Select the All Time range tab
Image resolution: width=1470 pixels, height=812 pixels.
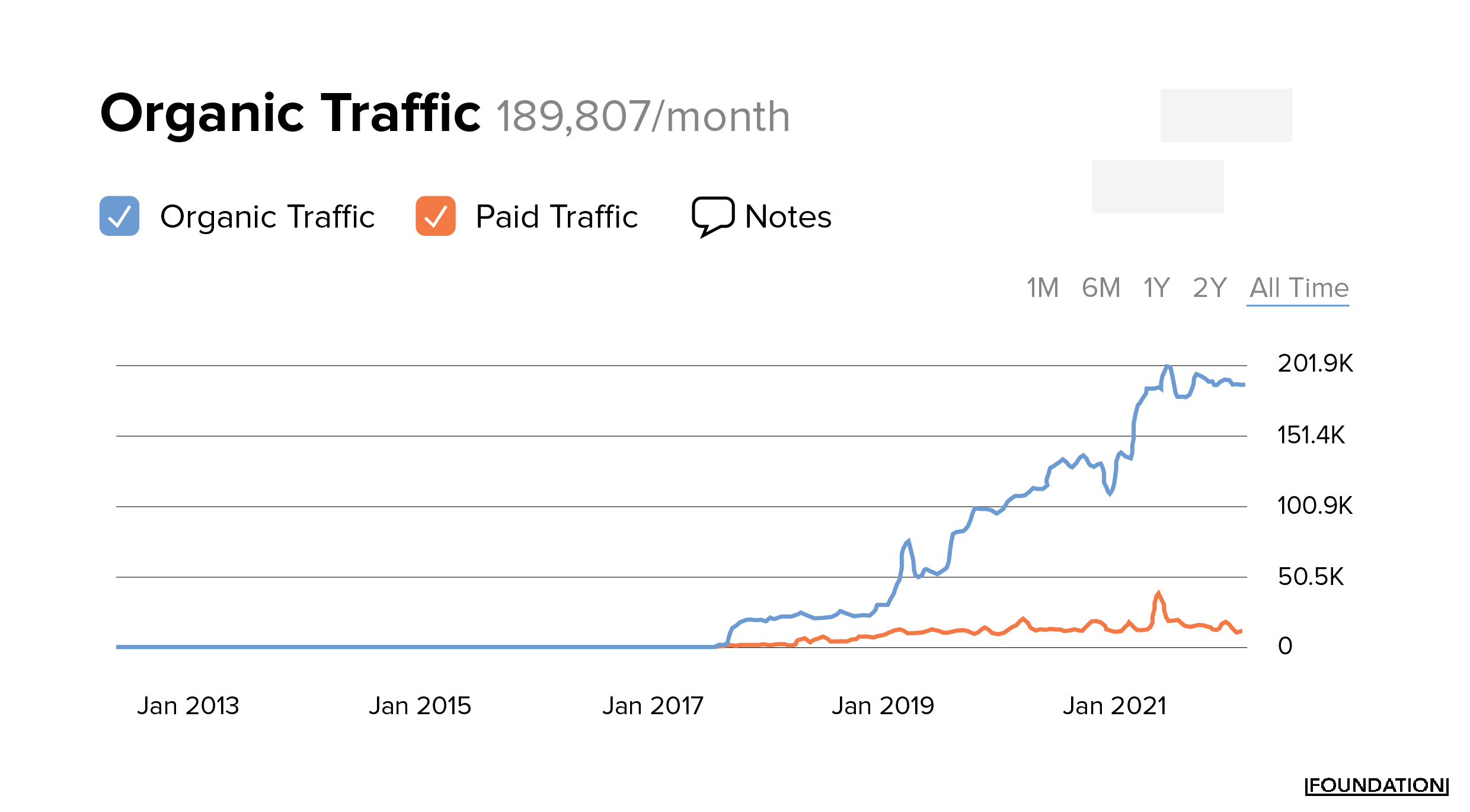click(x=1299, y=288)
